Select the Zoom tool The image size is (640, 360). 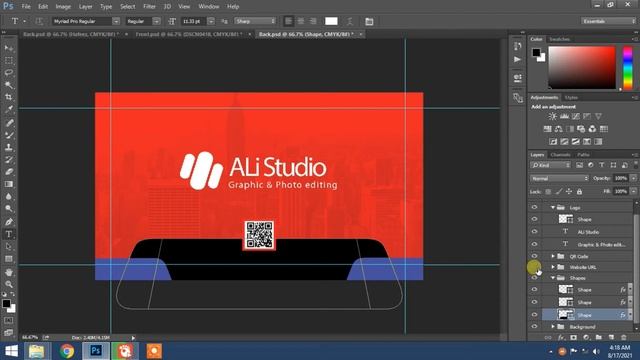pyautogui.click(x=9, y=284)
